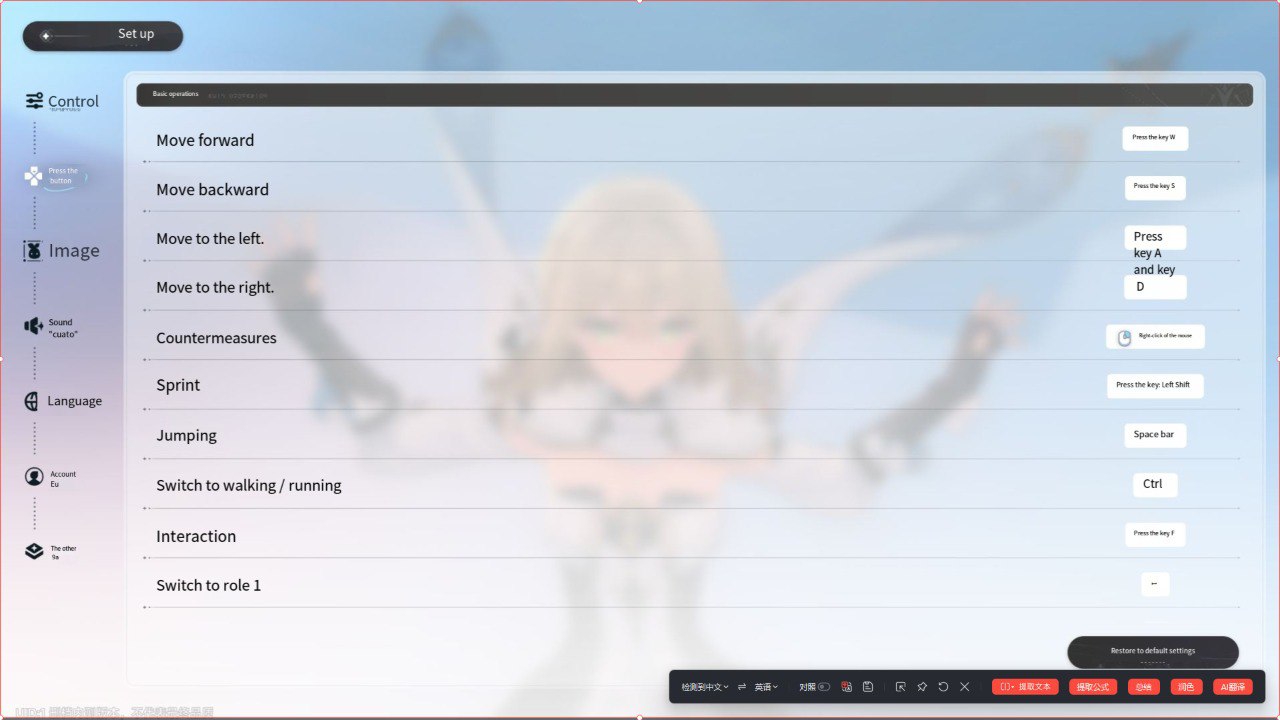Change the Move forward key binding

pyautogui.click(x=1155, y=138)
